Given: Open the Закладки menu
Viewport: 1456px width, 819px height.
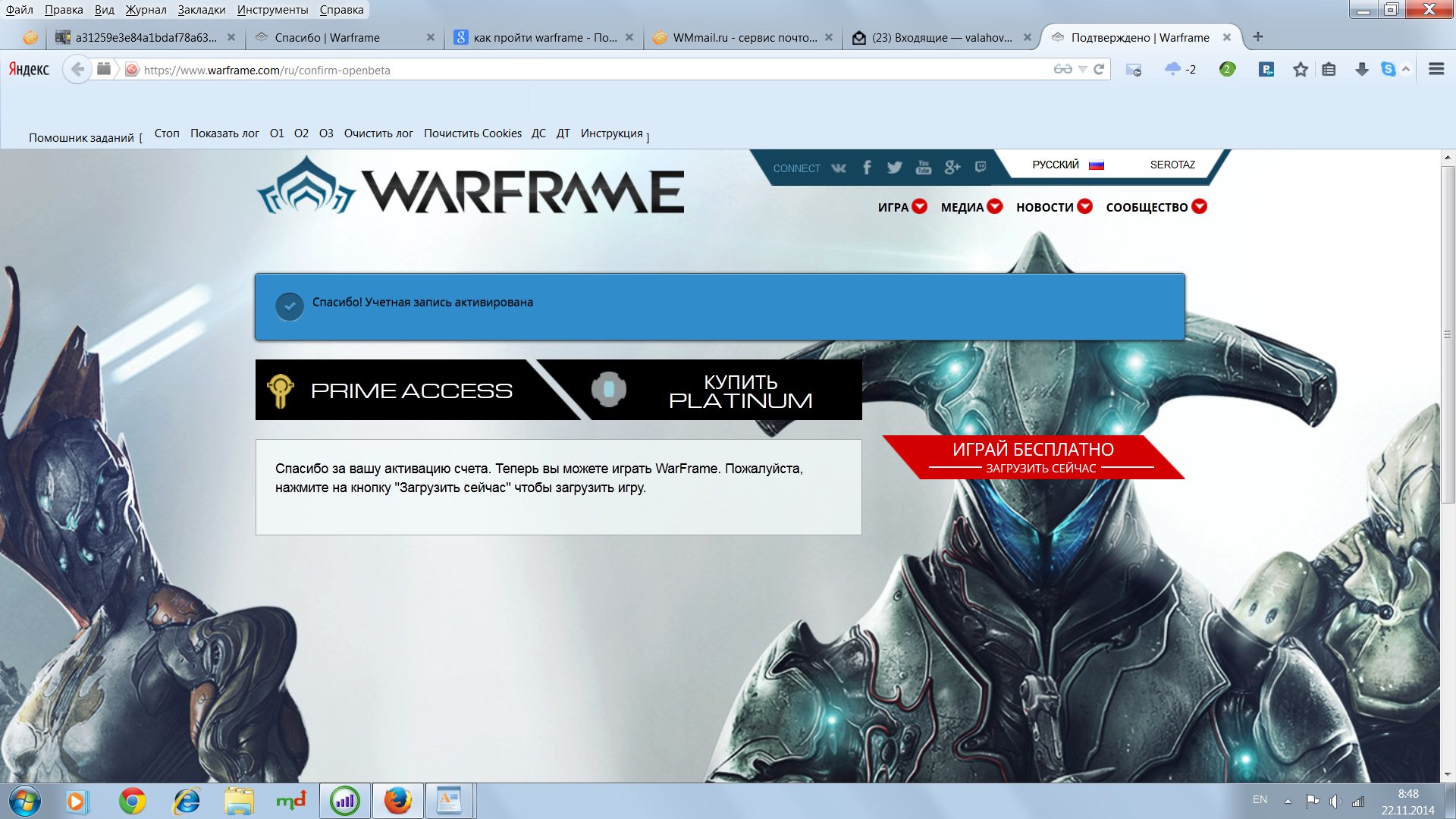Looking at the screenshot, I should (x=201, y=10).
